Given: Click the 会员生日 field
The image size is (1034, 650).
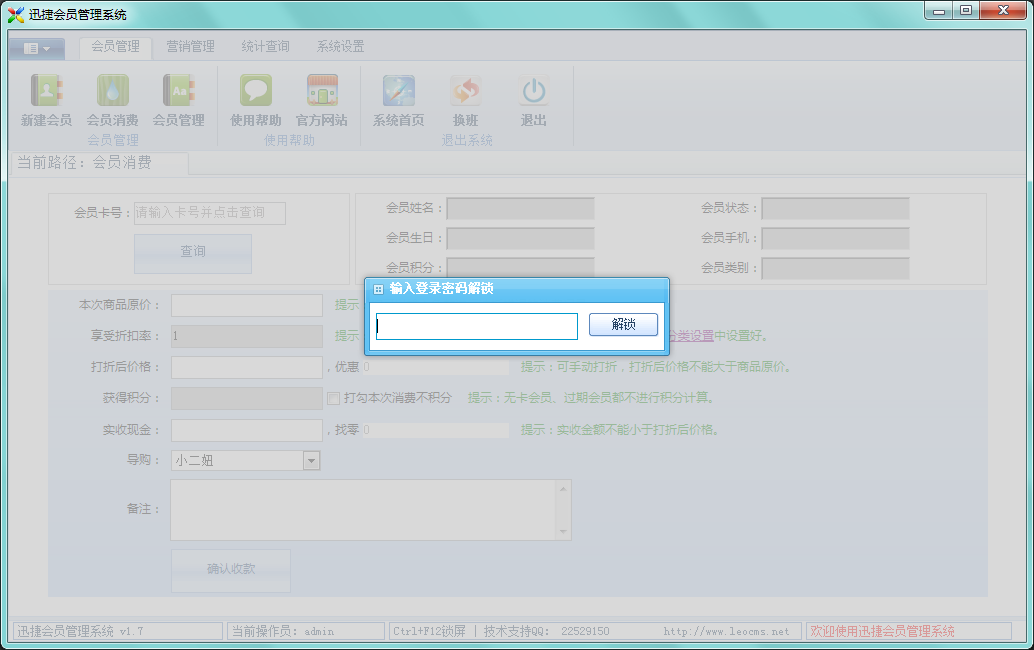Looking at the screenshot, I should point(520,239).
